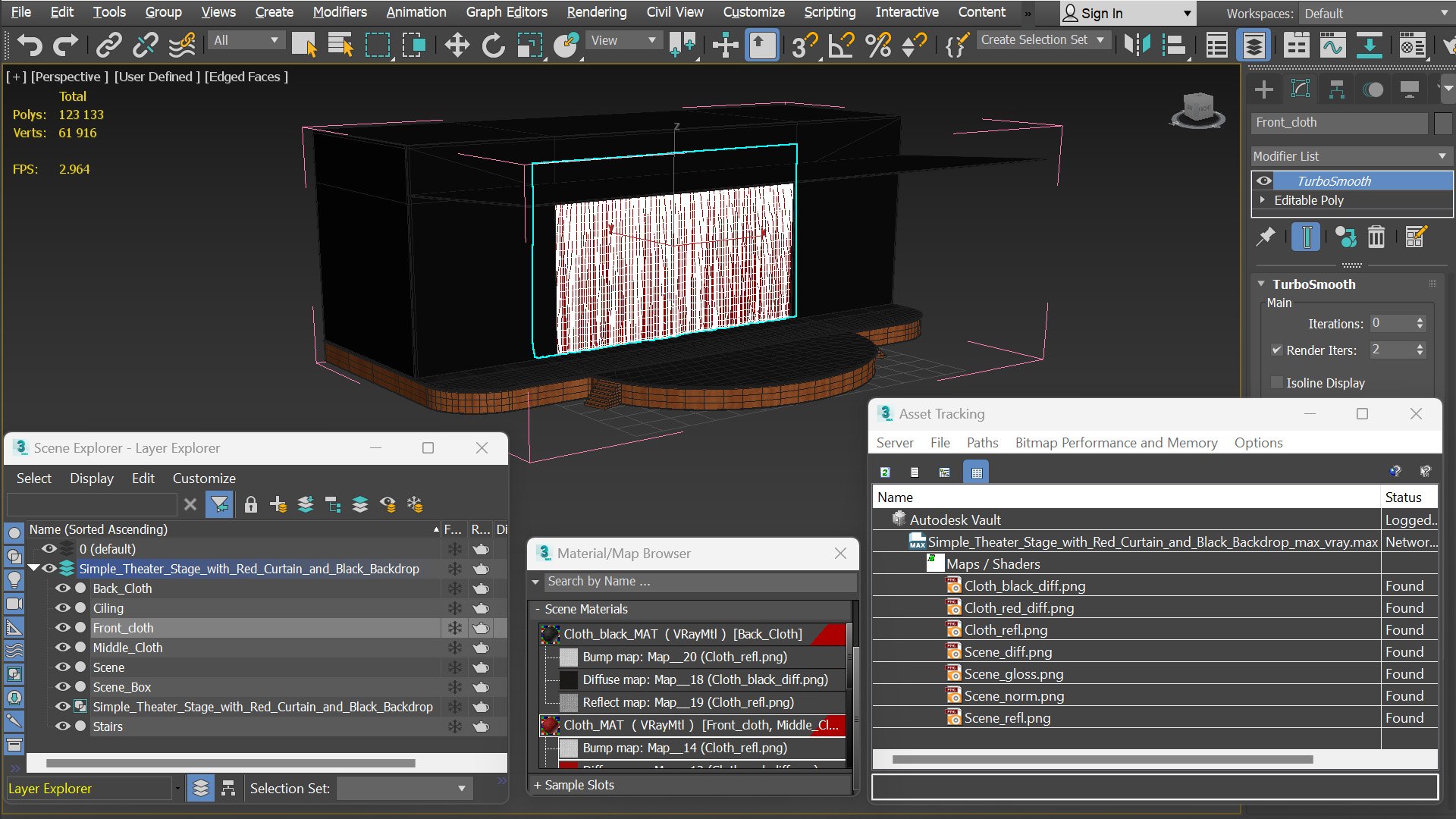Select the Select and Rotate tool

[493, 45]
